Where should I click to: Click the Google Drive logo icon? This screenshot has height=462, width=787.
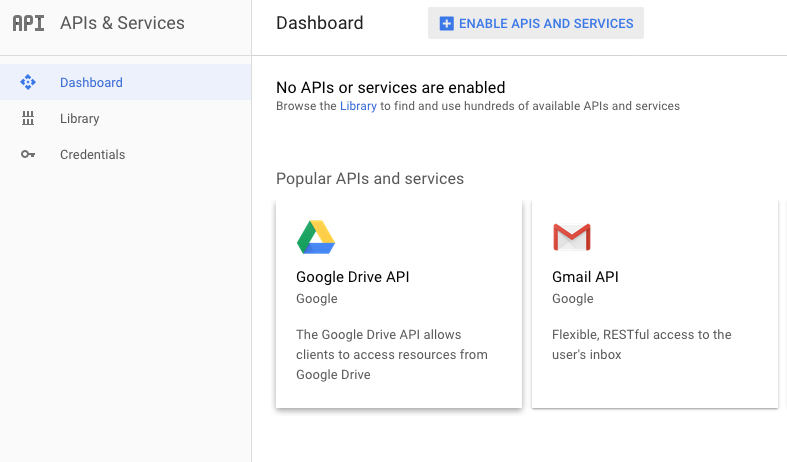coord(316,237)
